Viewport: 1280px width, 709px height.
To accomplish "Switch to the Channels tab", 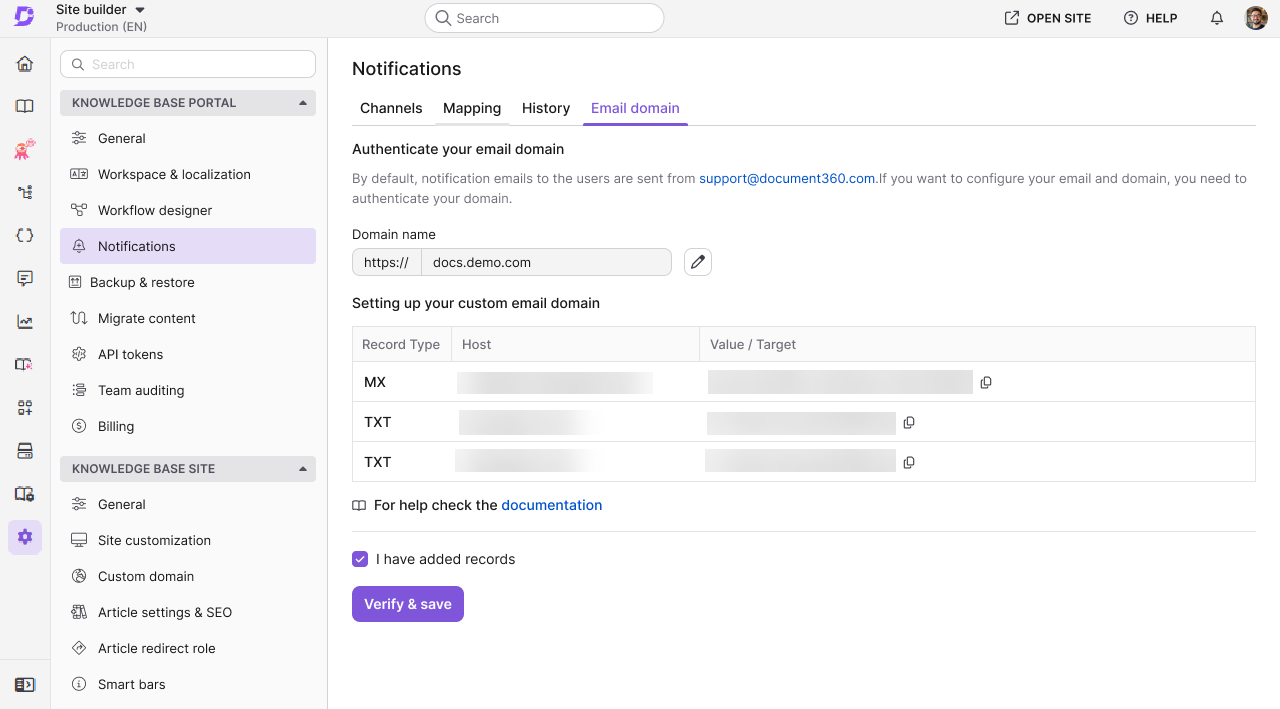I will (391, 108).
